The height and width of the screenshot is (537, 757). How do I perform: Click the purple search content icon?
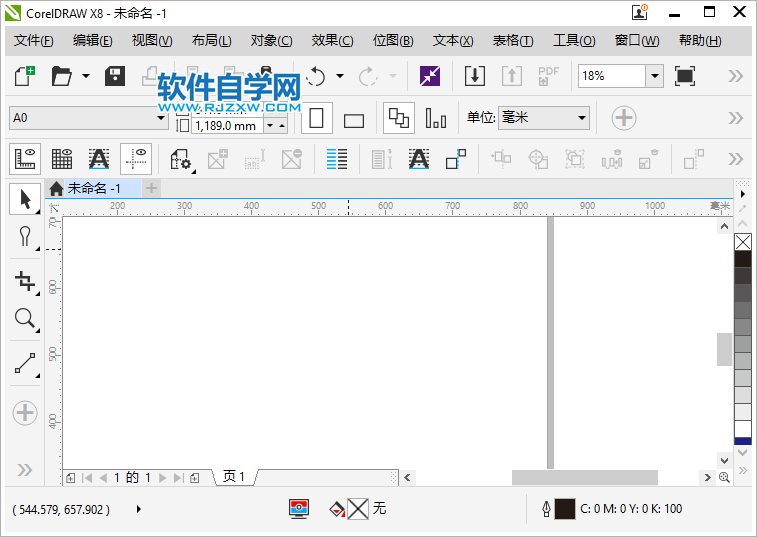[x=430, y=76]
